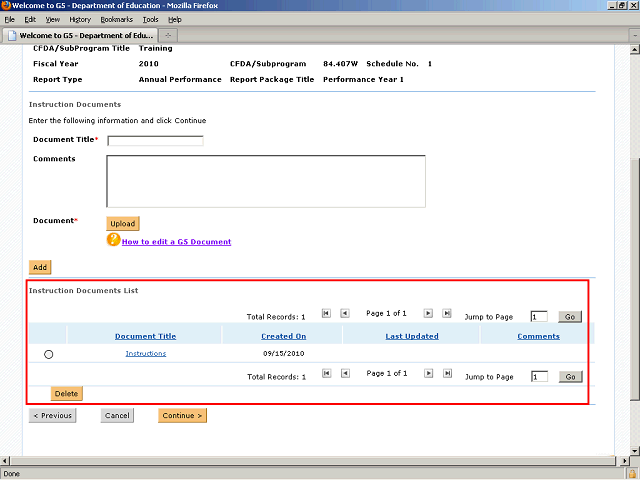Select the Welcome to G5 browser tab

click(x=80, y=36)
